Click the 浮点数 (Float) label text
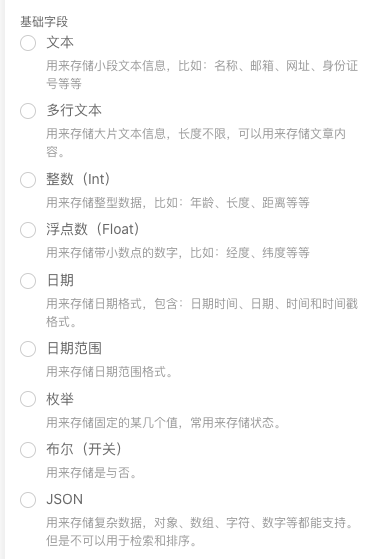 tap(93, 229)
